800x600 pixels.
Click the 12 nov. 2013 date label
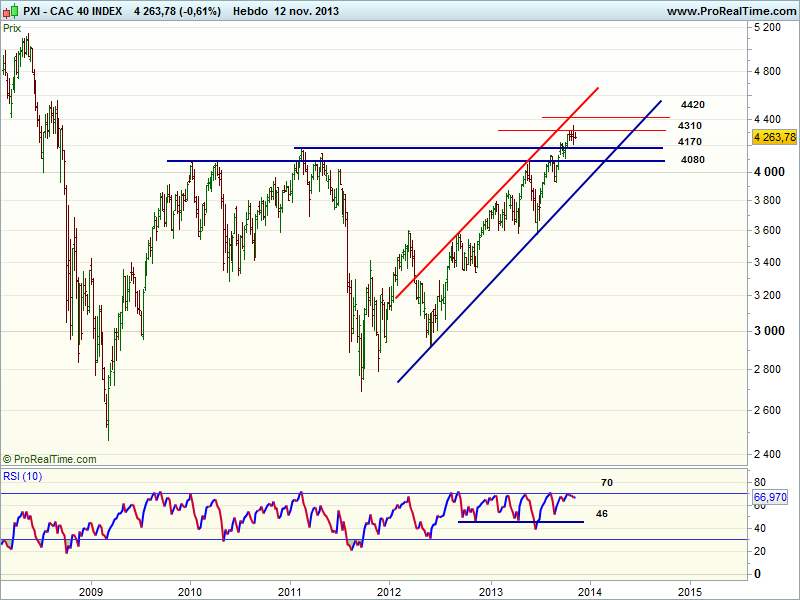(313, 11)
